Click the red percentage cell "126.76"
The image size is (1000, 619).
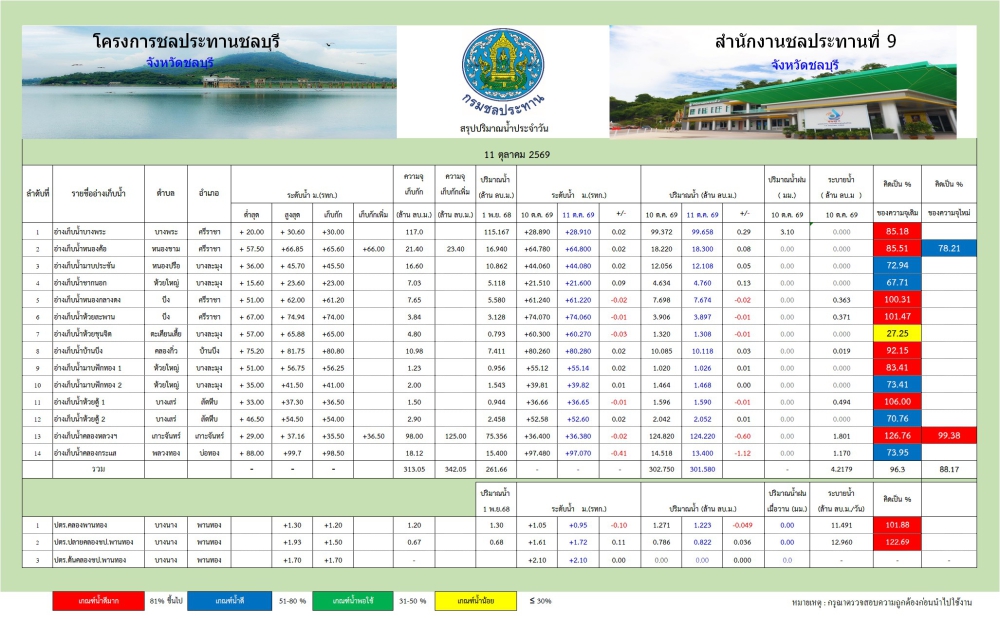(x=897, y=436)
